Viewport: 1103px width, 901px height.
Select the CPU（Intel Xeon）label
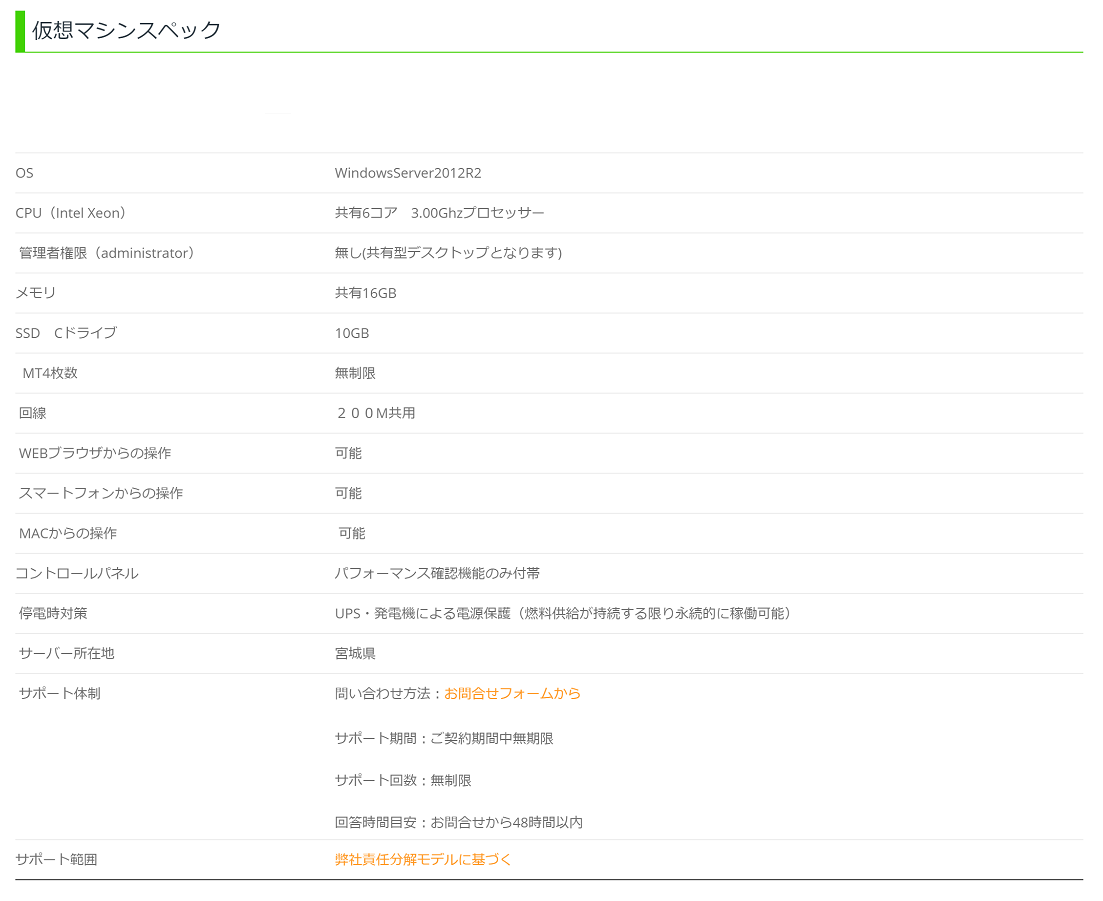pos(71,213)
